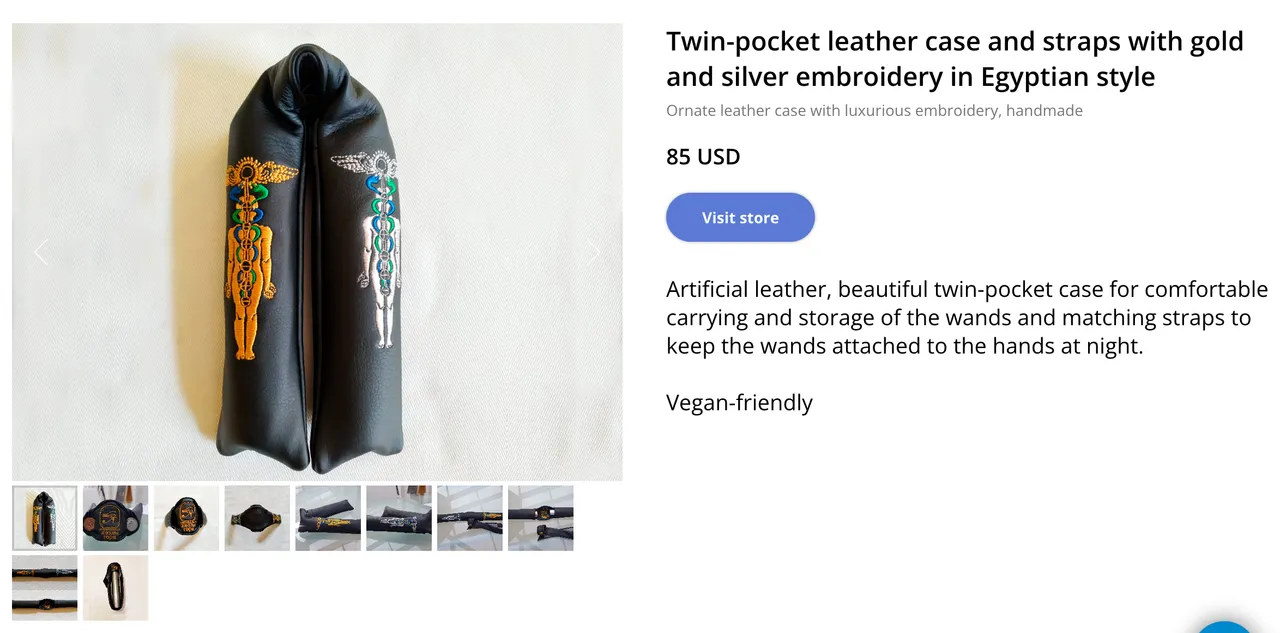This screenshot has height=633, width=1280.
Task: View ninth thumbnail with two stacked straps
Action: [x=45, y=588]
